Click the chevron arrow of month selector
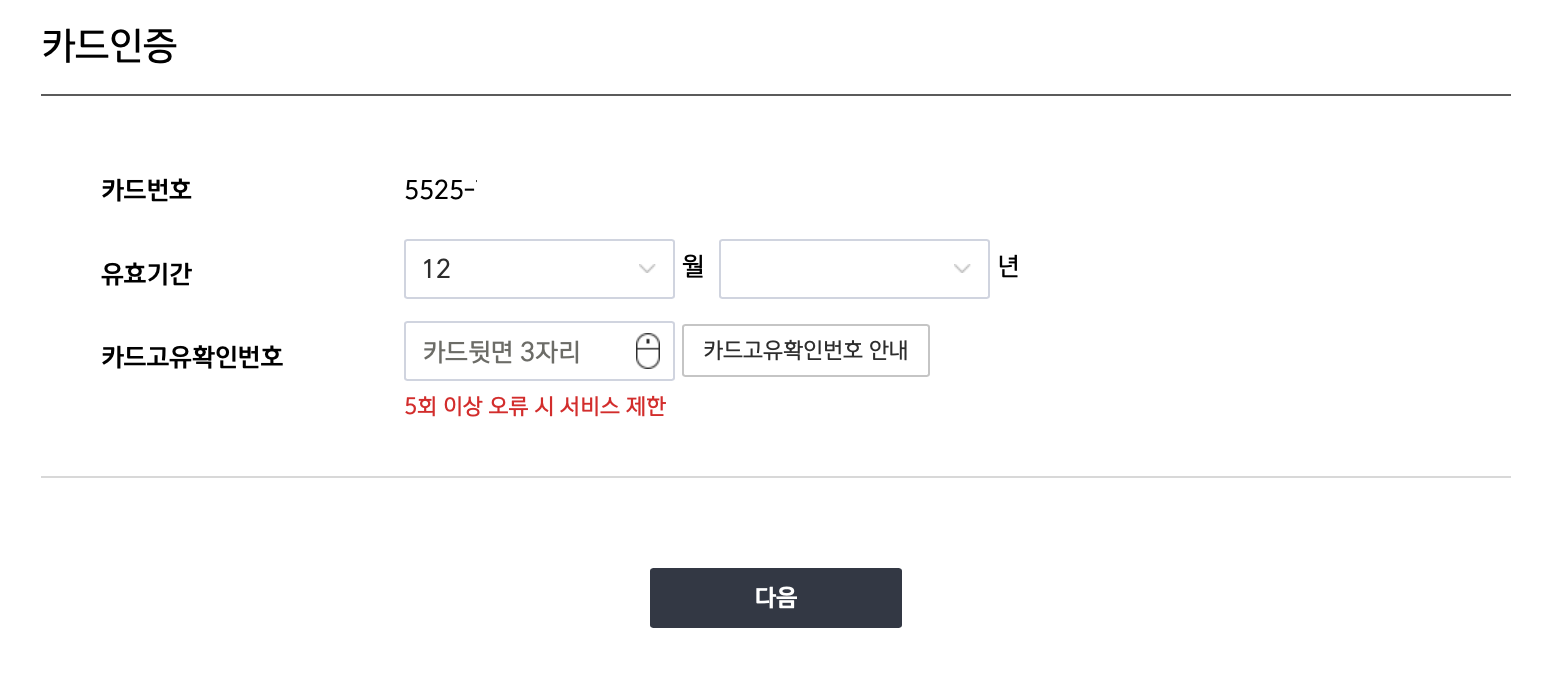This screenshot has height=698, width=1544. click(x=646, y=269)
